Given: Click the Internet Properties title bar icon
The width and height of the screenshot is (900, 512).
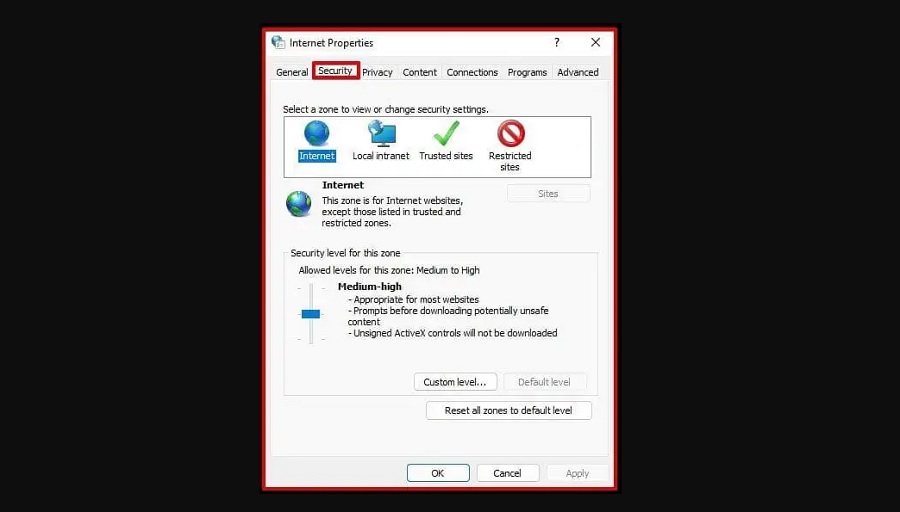Looking at the screenshot, I should pyautogui.click(x=278, y=42).
